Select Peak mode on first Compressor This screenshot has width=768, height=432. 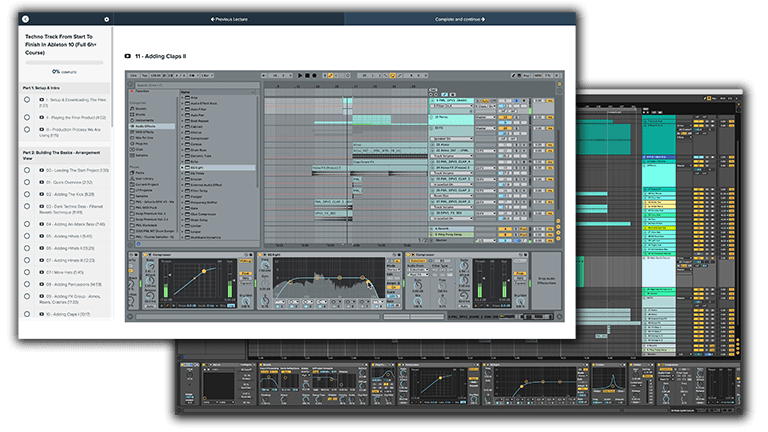[x=246, y=274]
